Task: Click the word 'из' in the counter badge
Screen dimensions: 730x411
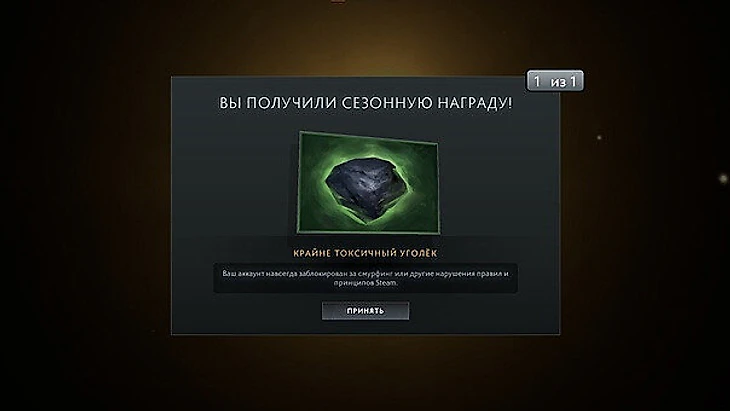Action: pyautogui.click(x=558, y=82)
